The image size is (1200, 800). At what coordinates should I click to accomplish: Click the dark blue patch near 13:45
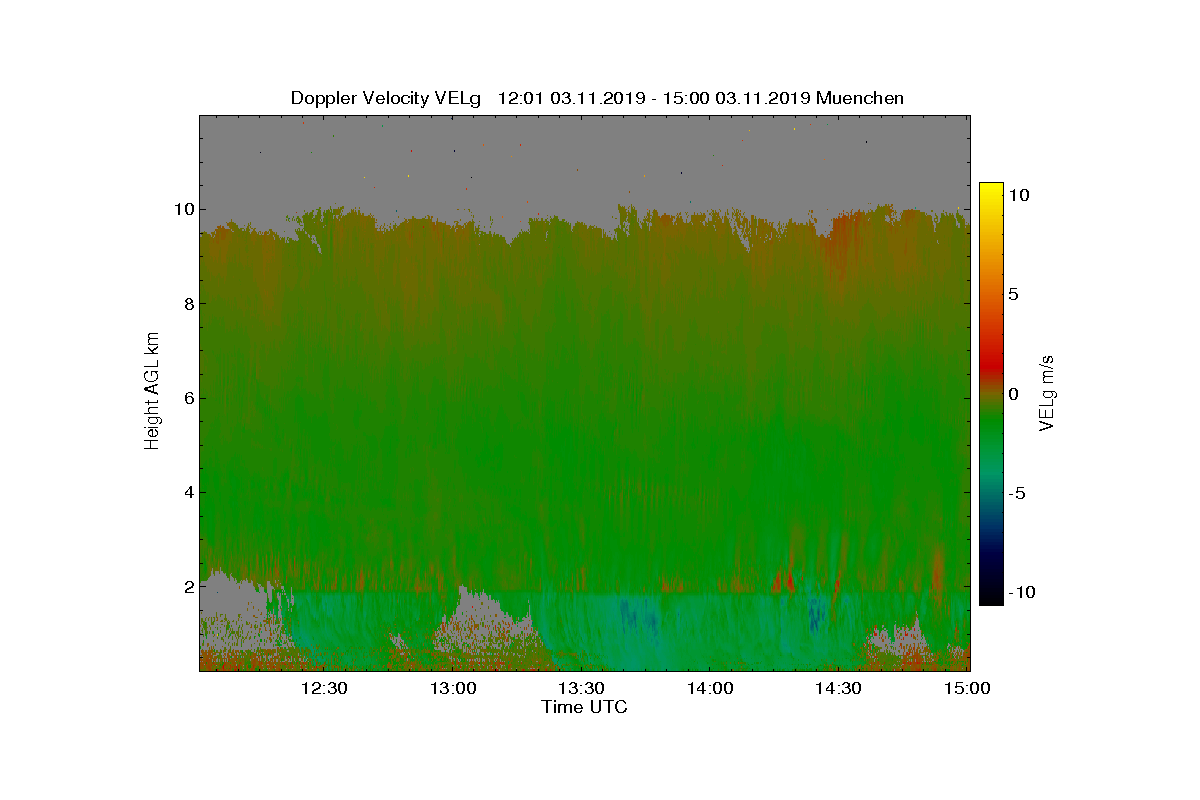click(x=640, y=616)
